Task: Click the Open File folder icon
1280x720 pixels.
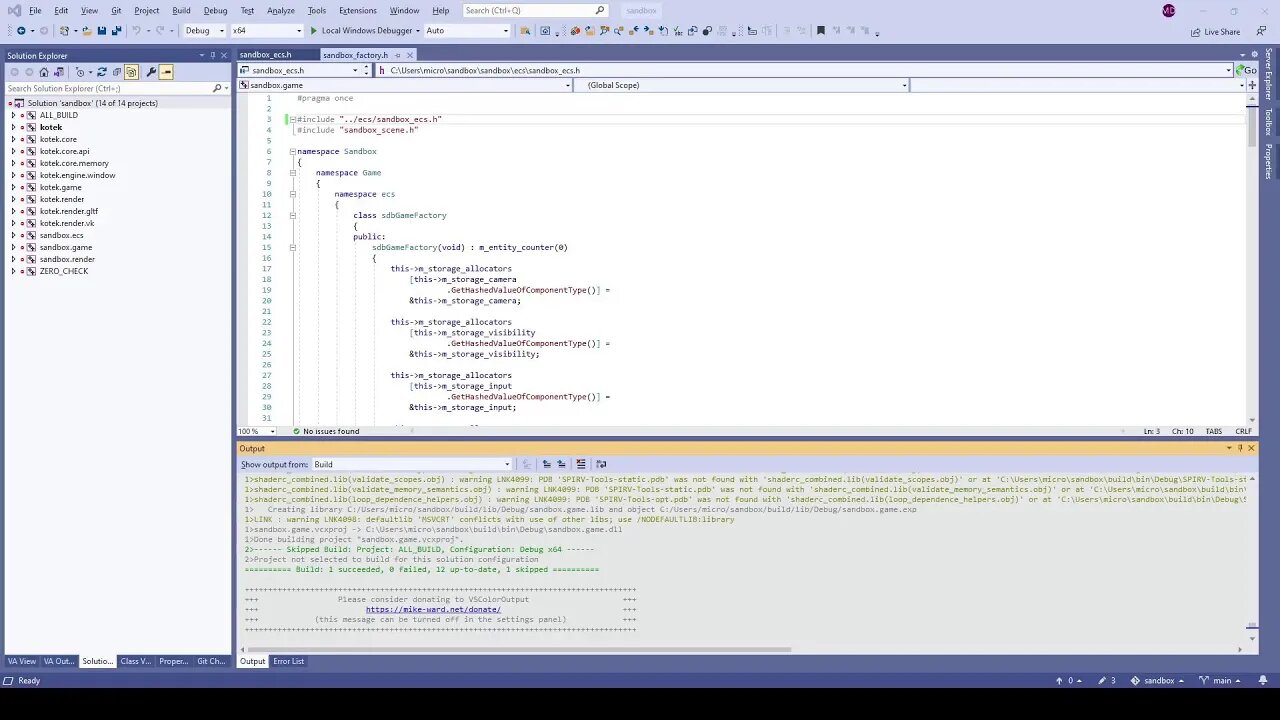Action: click(x=87, y=30)
